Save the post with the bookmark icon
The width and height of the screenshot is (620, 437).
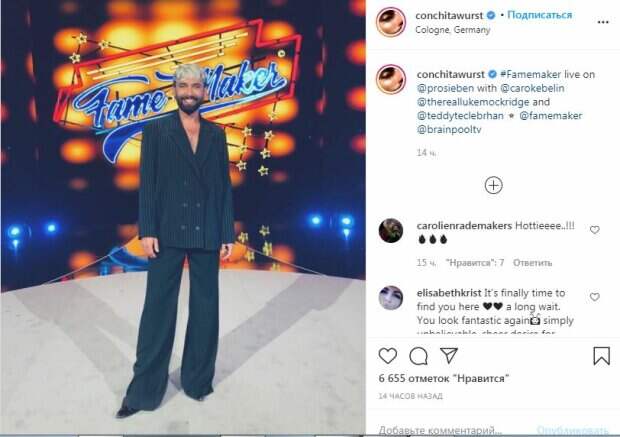(x=601, y=356)
